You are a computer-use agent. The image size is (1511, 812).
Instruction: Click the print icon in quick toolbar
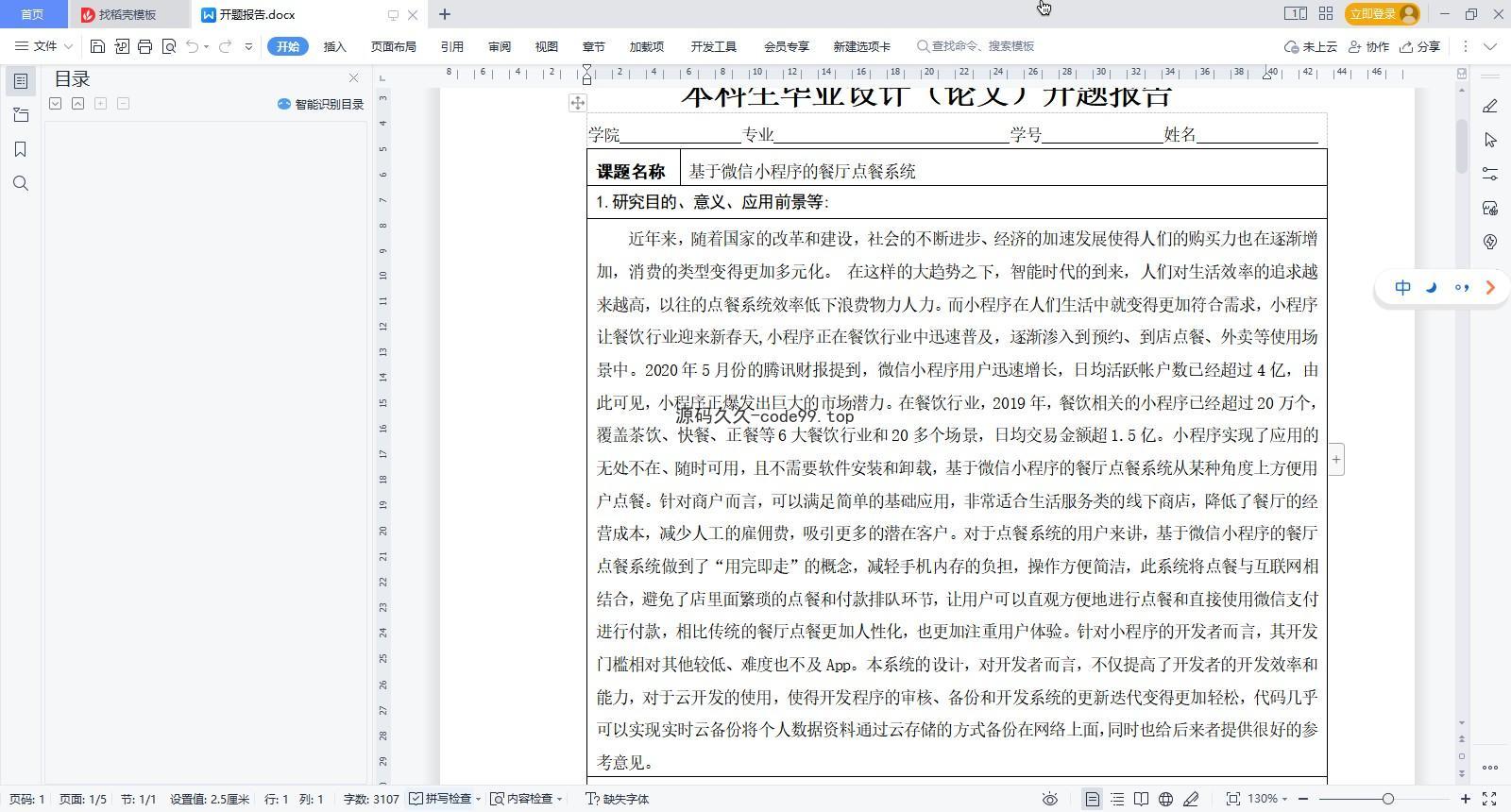144,46
